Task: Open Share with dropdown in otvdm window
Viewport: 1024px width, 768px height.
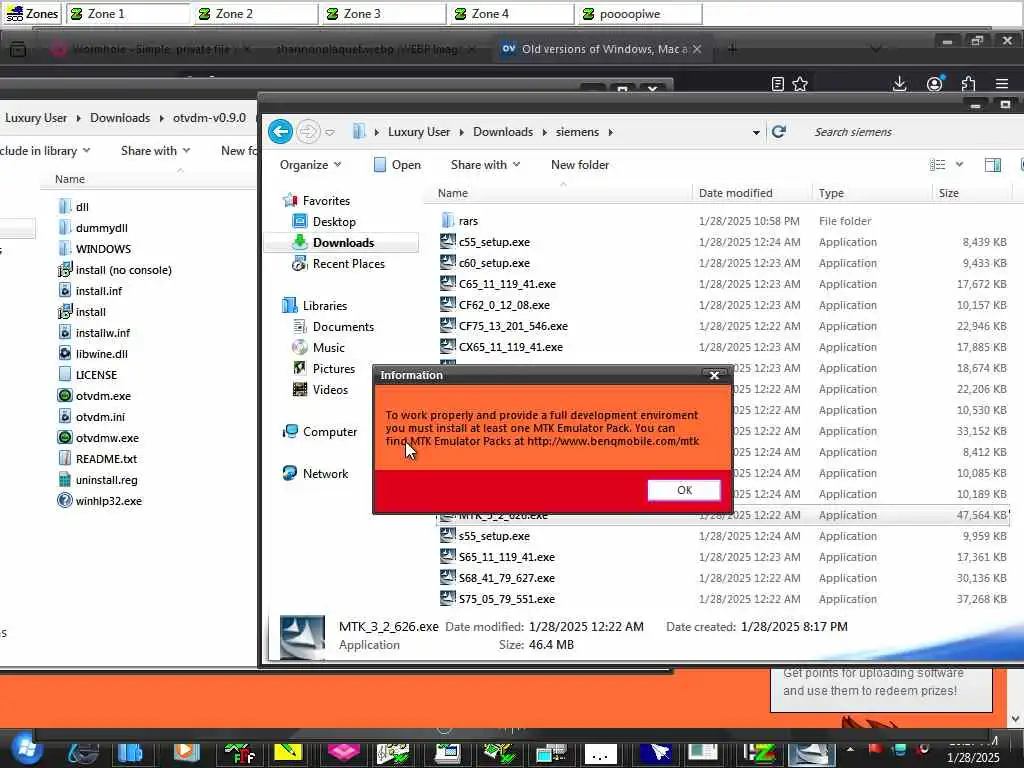Action: click(155, 151)
